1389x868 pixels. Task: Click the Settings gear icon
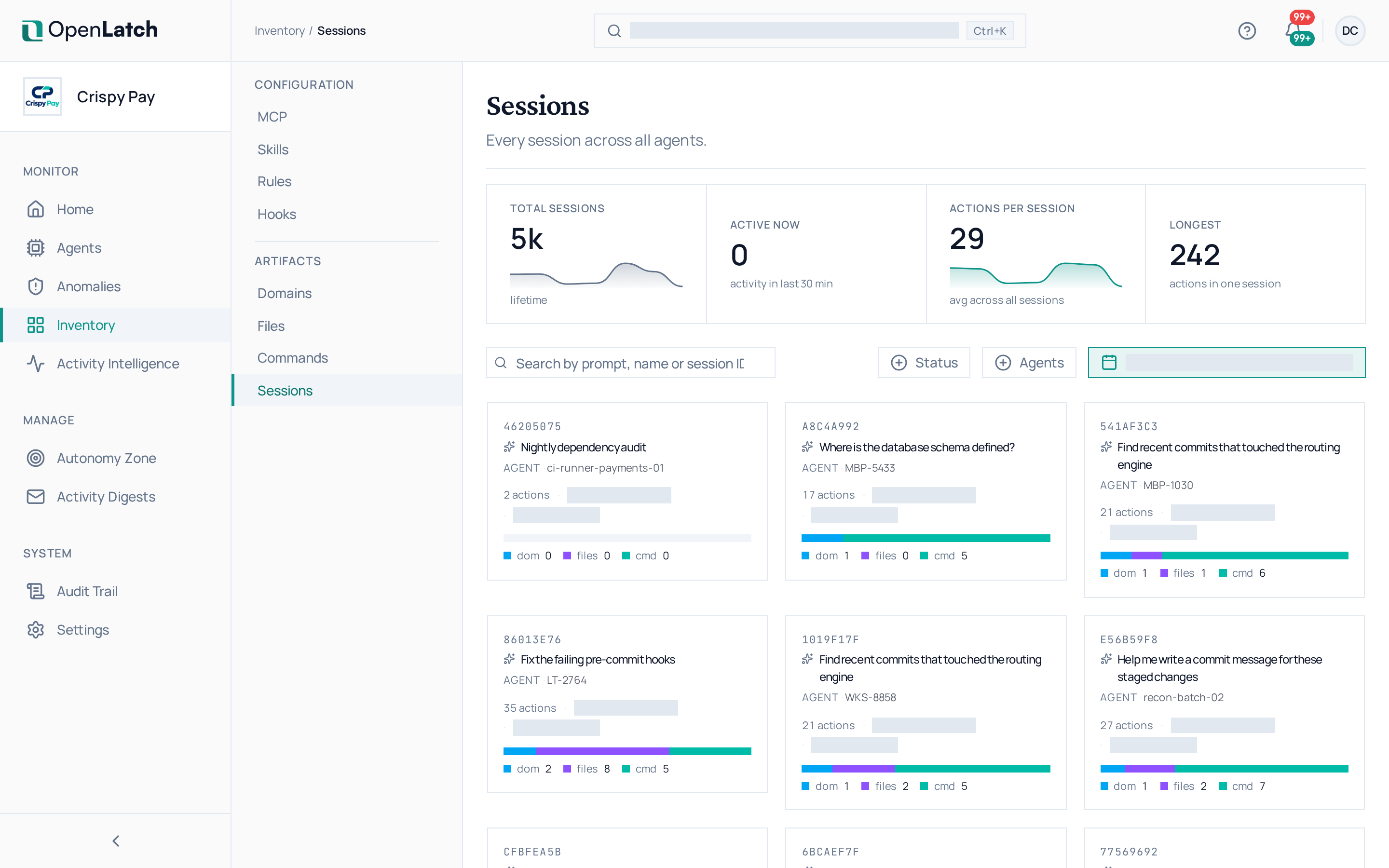(x=36, y=629)
